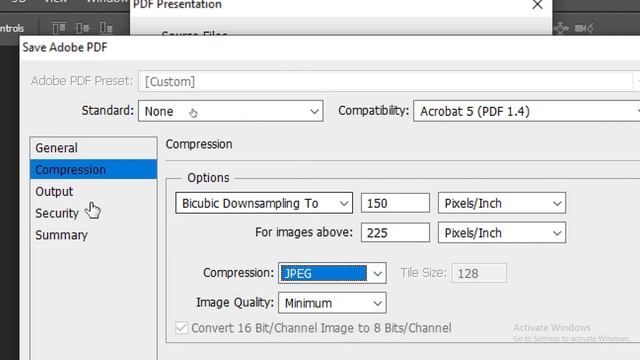Open the Compatibility dropdown showing Acrobat 5
Image resolution: width=640 pixels, height=360 pixels.
527,111
